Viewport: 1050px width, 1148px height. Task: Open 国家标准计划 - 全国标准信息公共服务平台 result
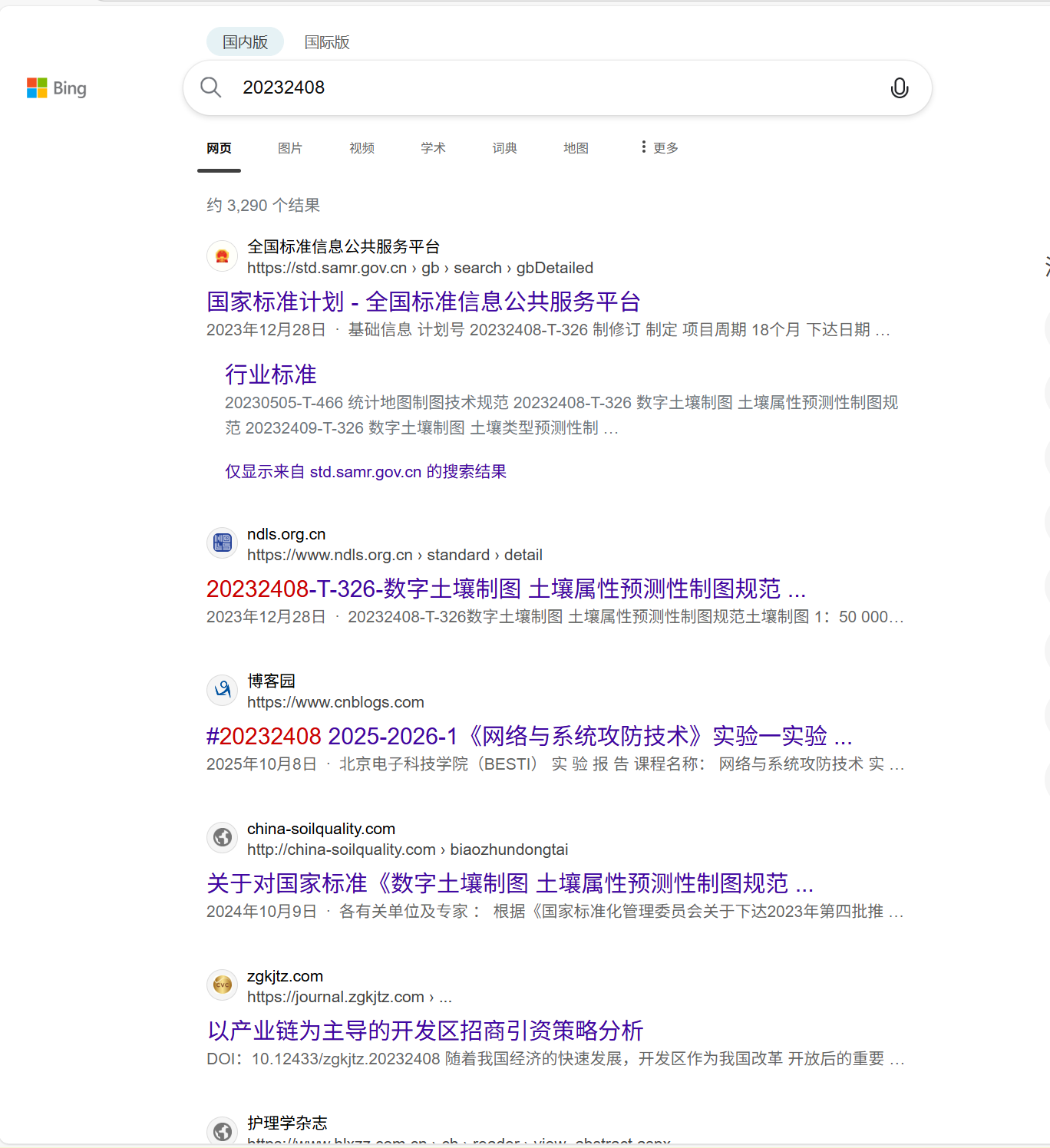[424, 302]
